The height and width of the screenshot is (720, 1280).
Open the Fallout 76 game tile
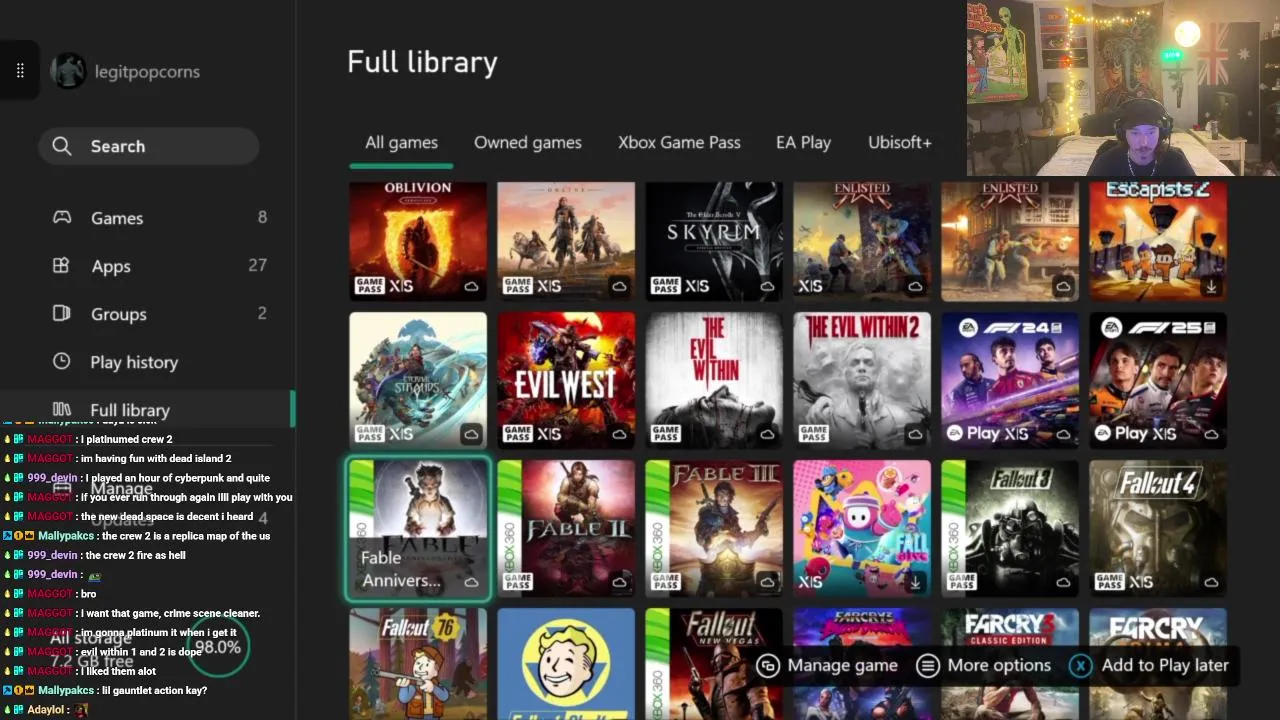click(x=418, y=664)
